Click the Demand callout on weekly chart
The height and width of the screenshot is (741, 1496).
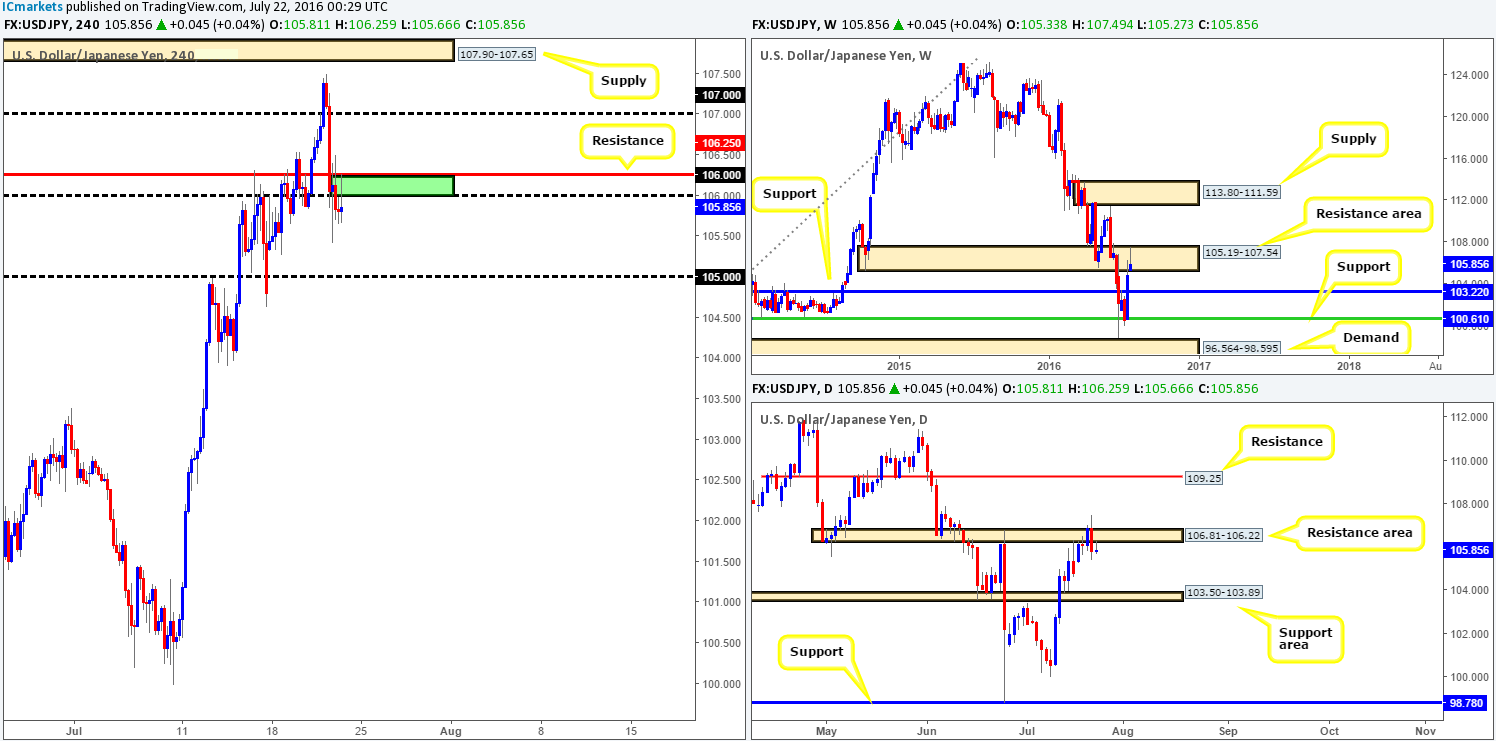tap(1370, 338)
